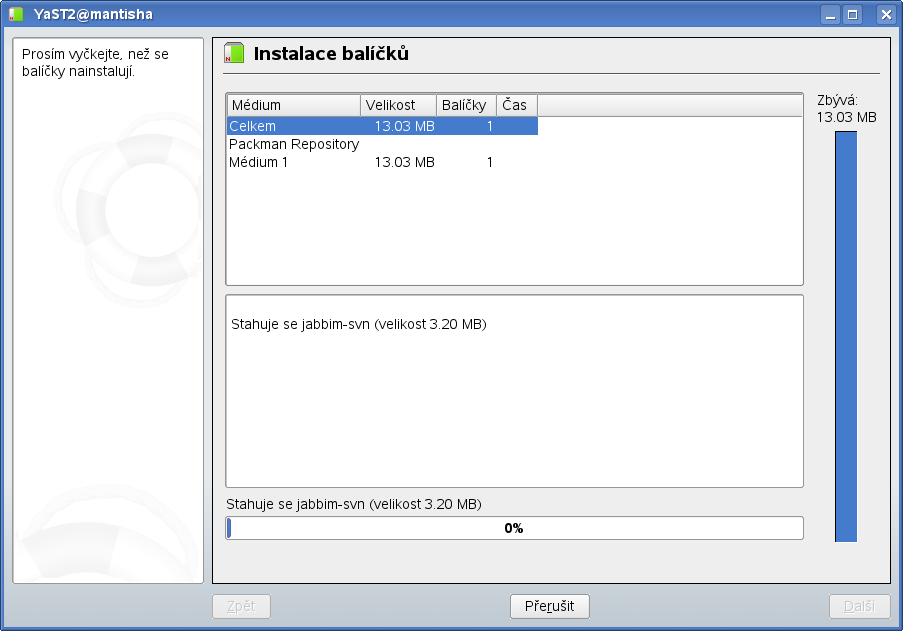Click the status label above the progress bar

(x=354, y=504)
